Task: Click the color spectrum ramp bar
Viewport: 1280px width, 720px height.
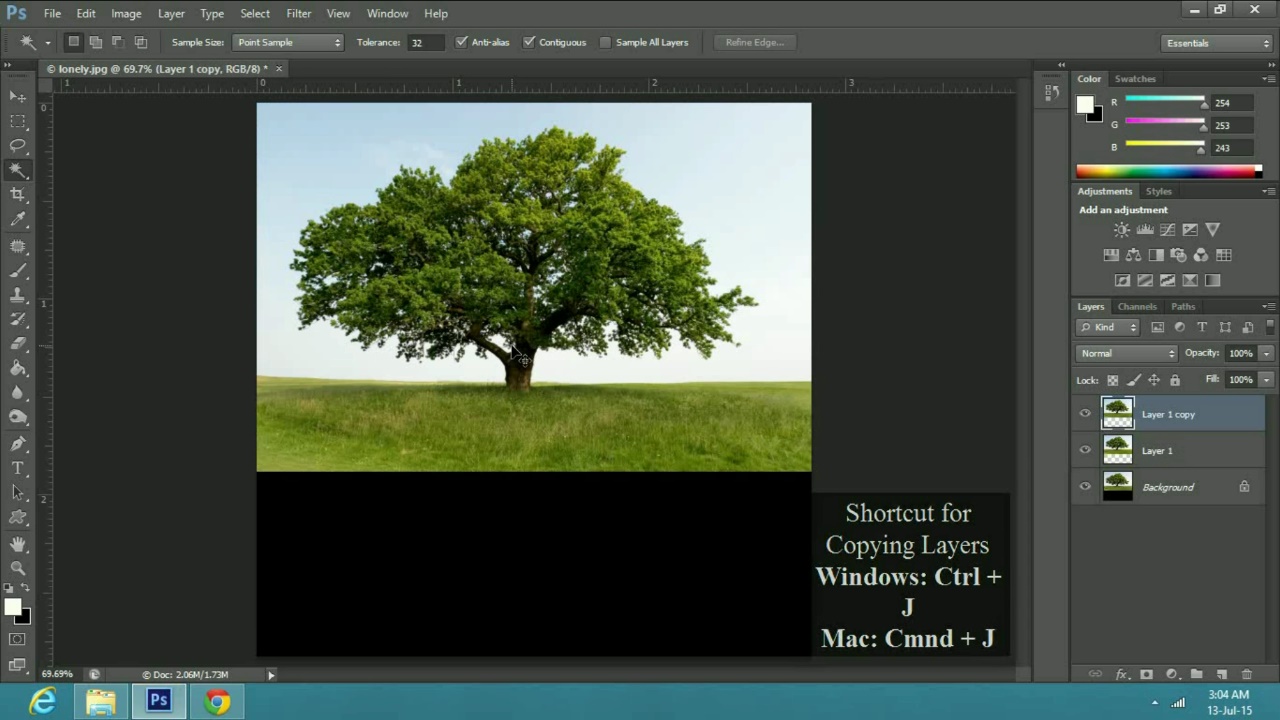Action: pos(1169,171)
